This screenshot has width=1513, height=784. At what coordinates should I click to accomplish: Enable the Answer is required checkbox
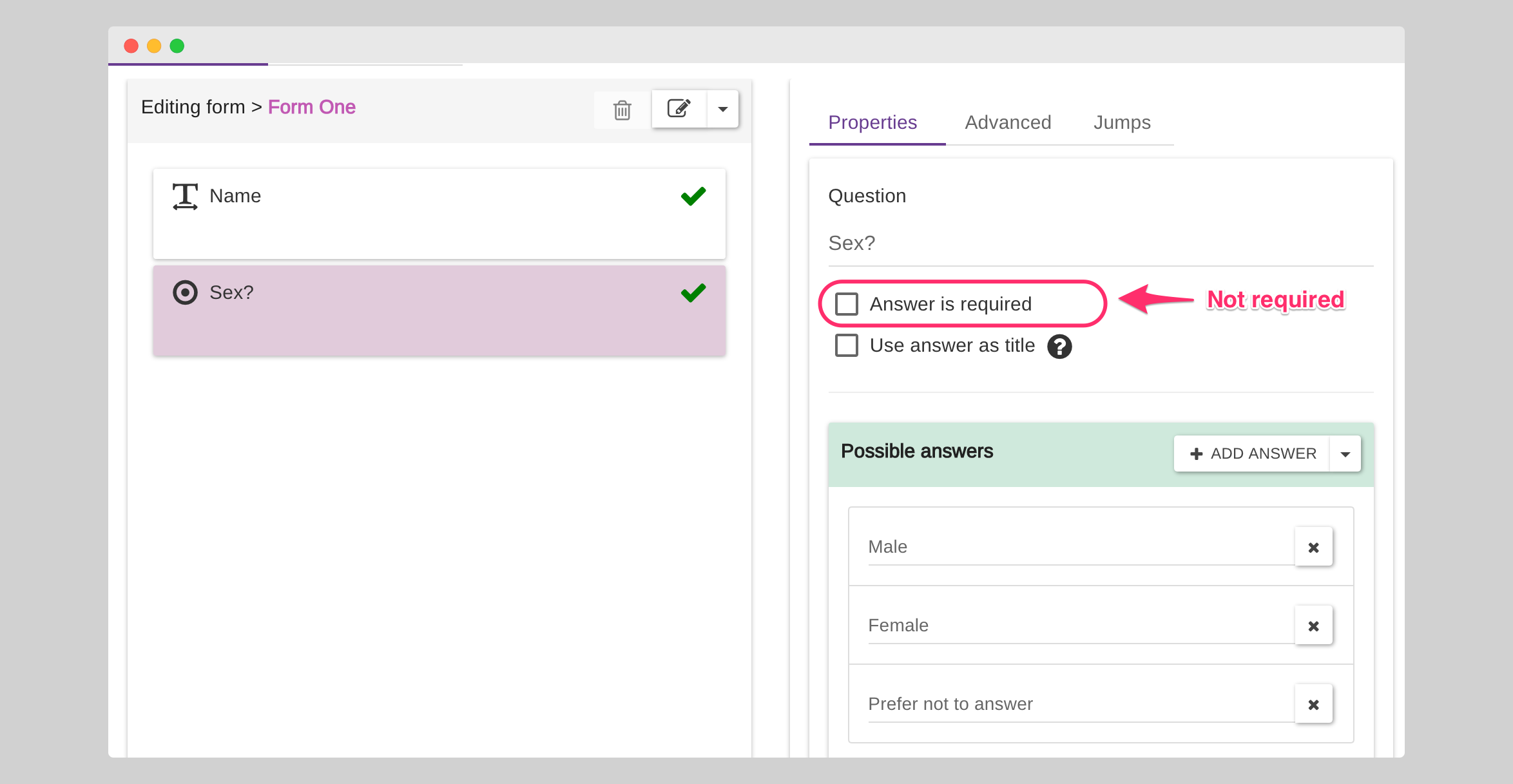[847, 304]
